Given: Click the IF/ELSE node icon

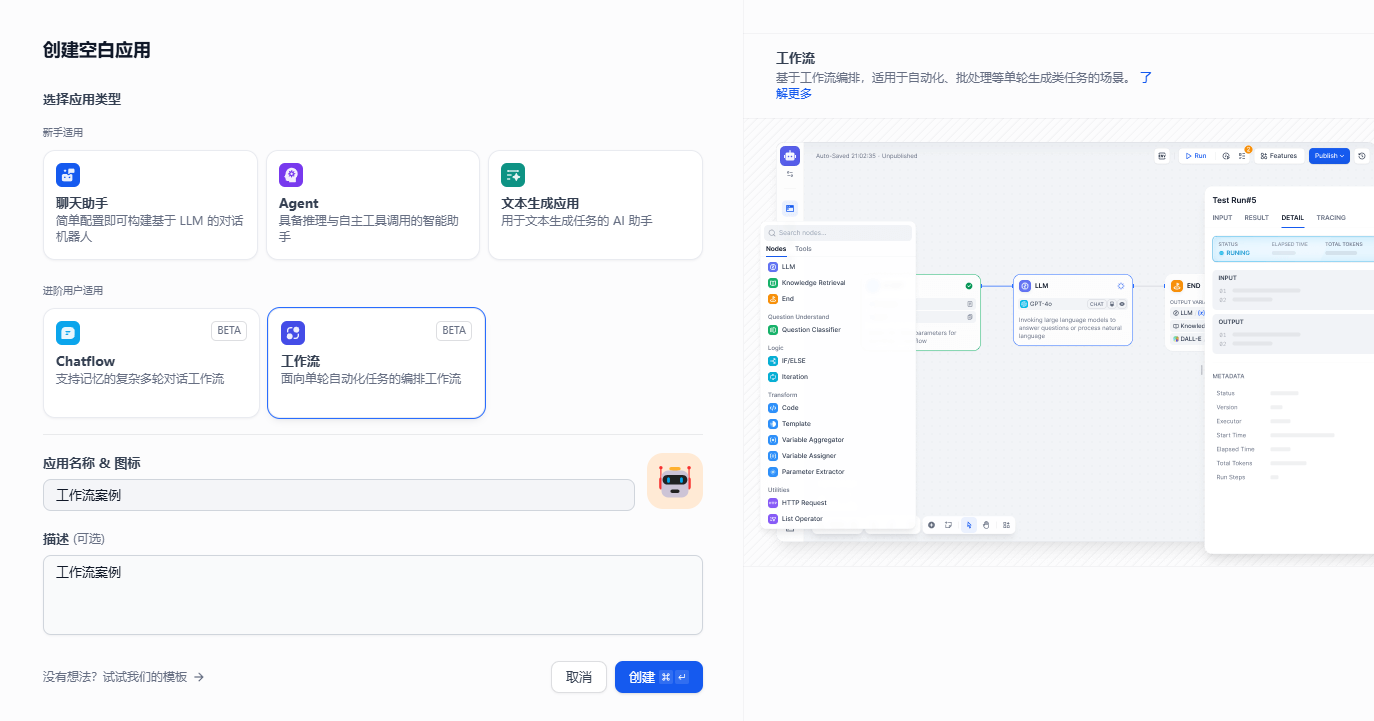Looking at the screenshot, I should pos(773,361).
